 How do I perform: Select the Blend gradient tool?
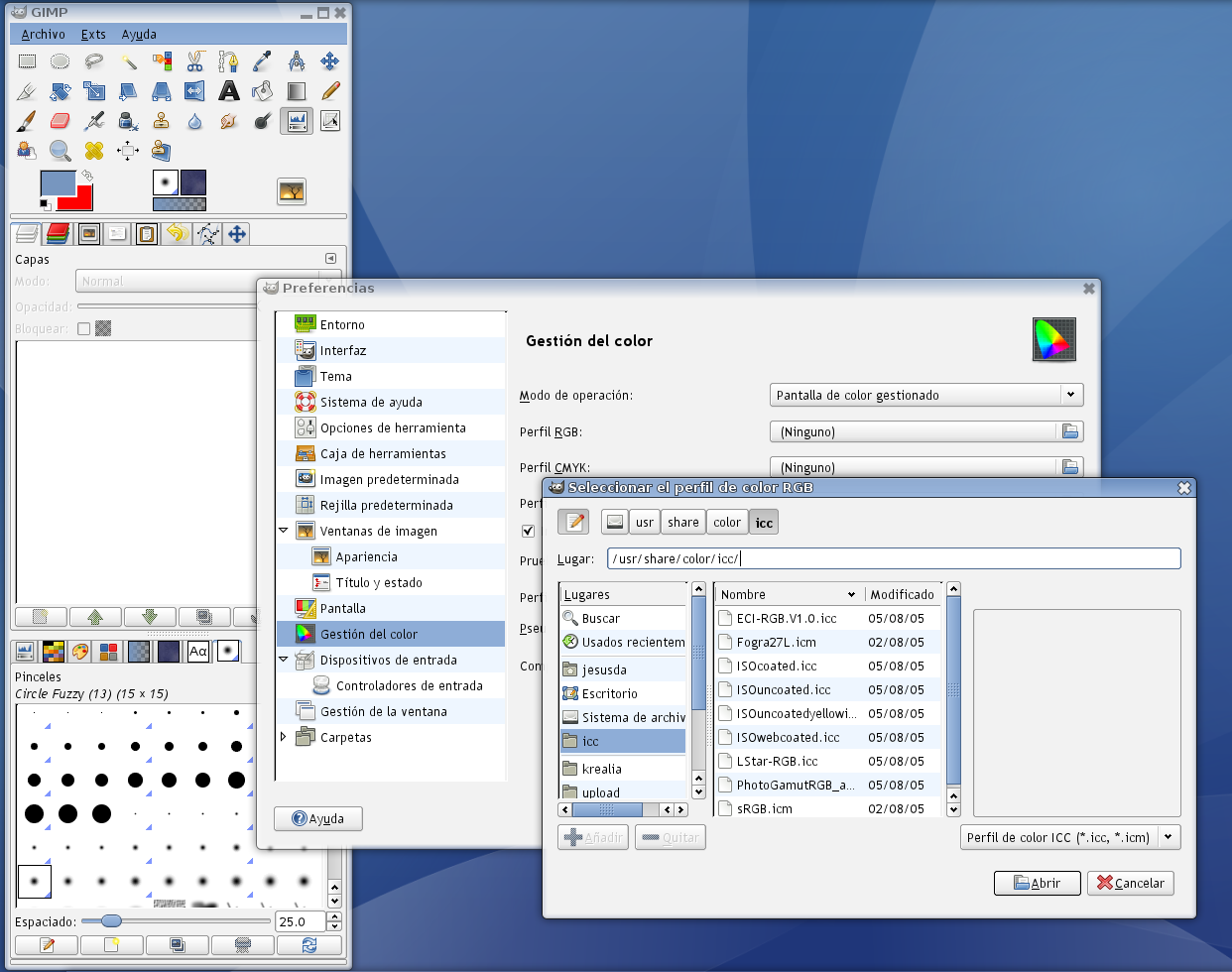click(x=297, y=91)
